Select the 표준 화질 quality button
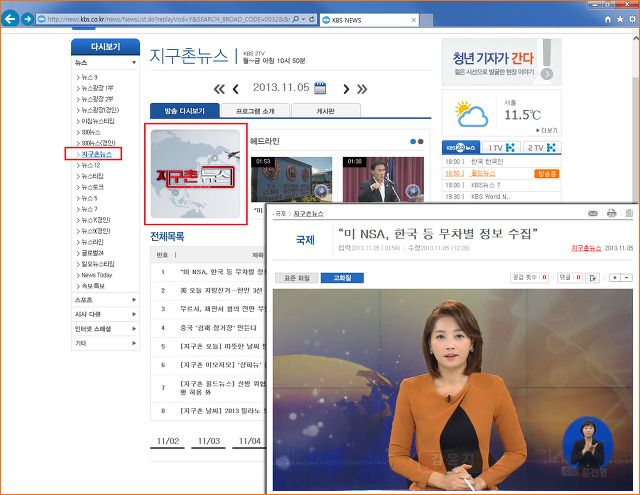This screenshot has width=640, height=495. pos(297,278)
